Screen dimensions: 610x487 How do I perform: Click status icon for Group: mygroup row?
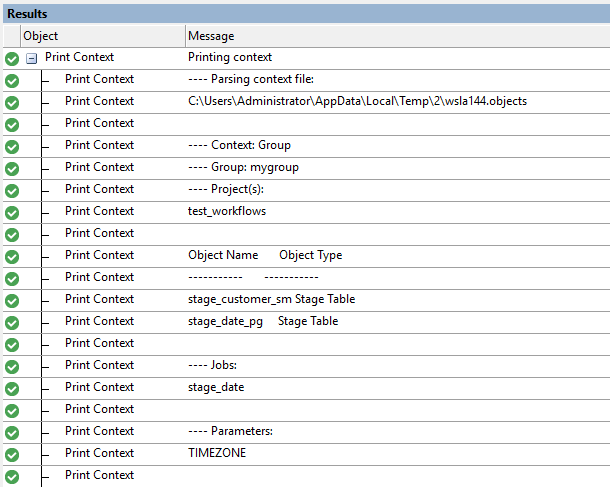click(12, 168)
